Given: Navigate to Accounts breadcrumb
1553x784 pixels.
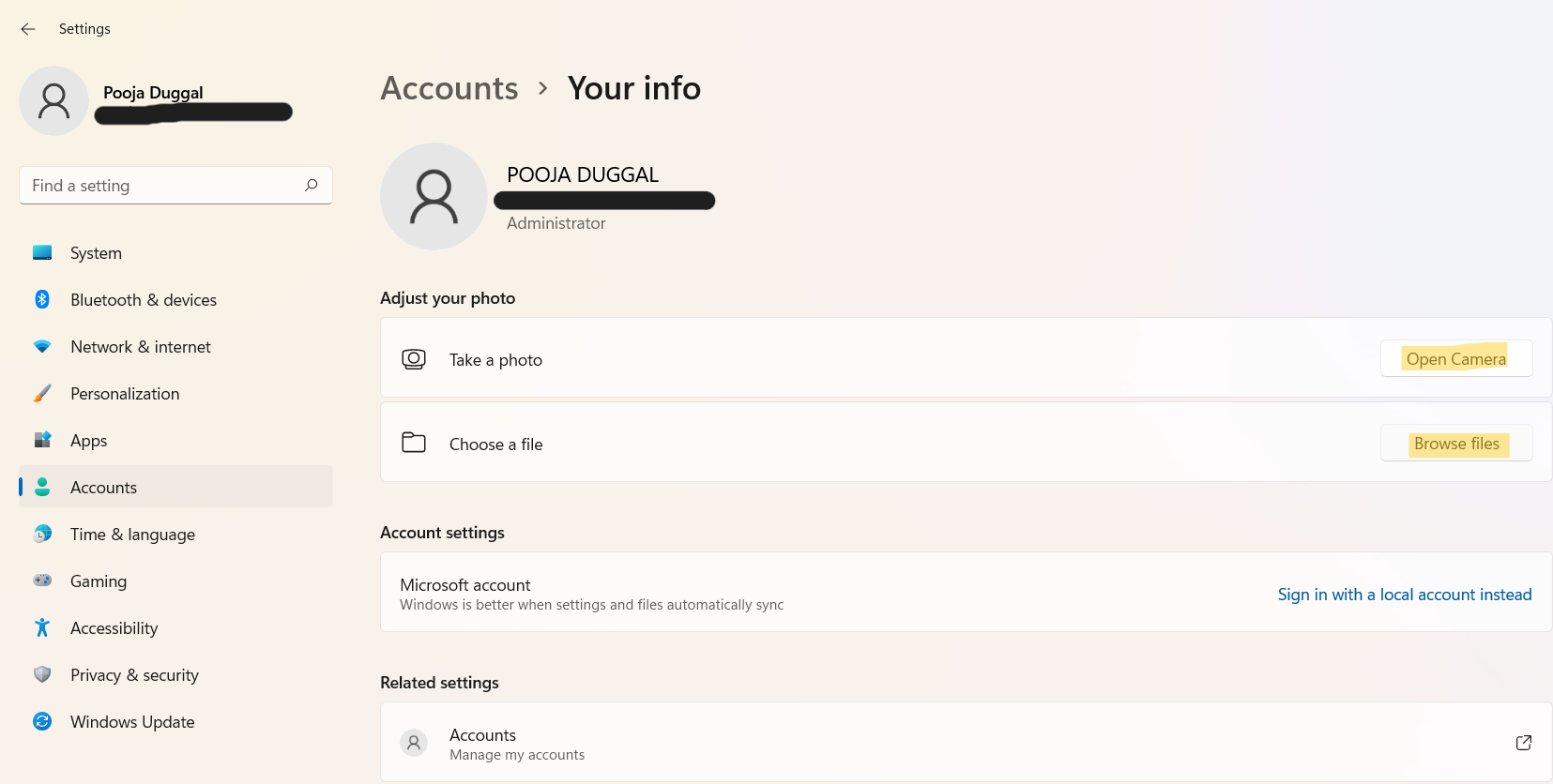Looking at the screenshot, I should tap(449, 88).
